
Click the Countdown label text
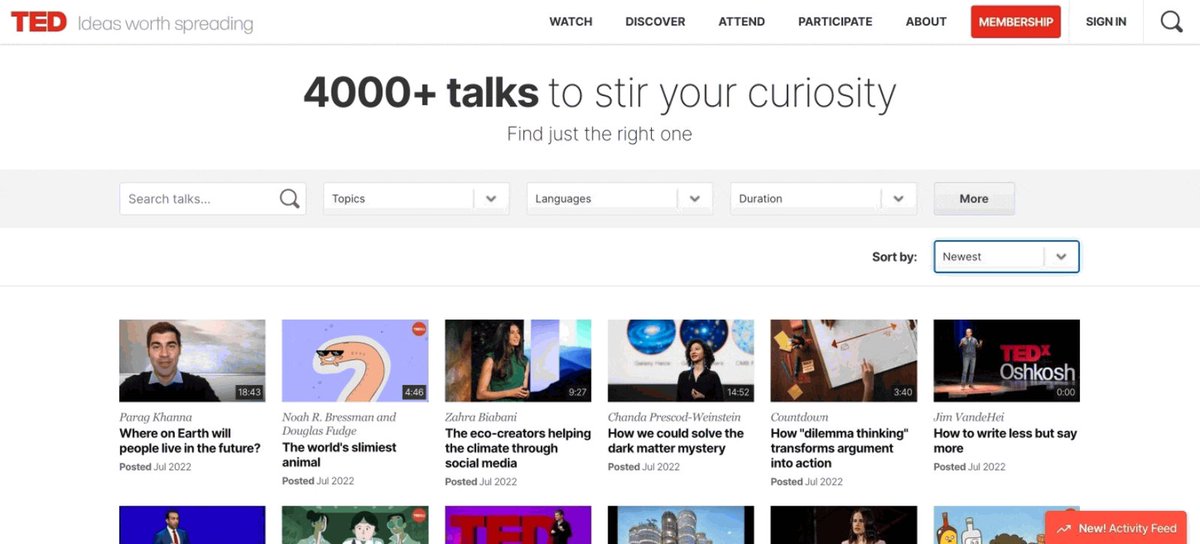point(799,417)
